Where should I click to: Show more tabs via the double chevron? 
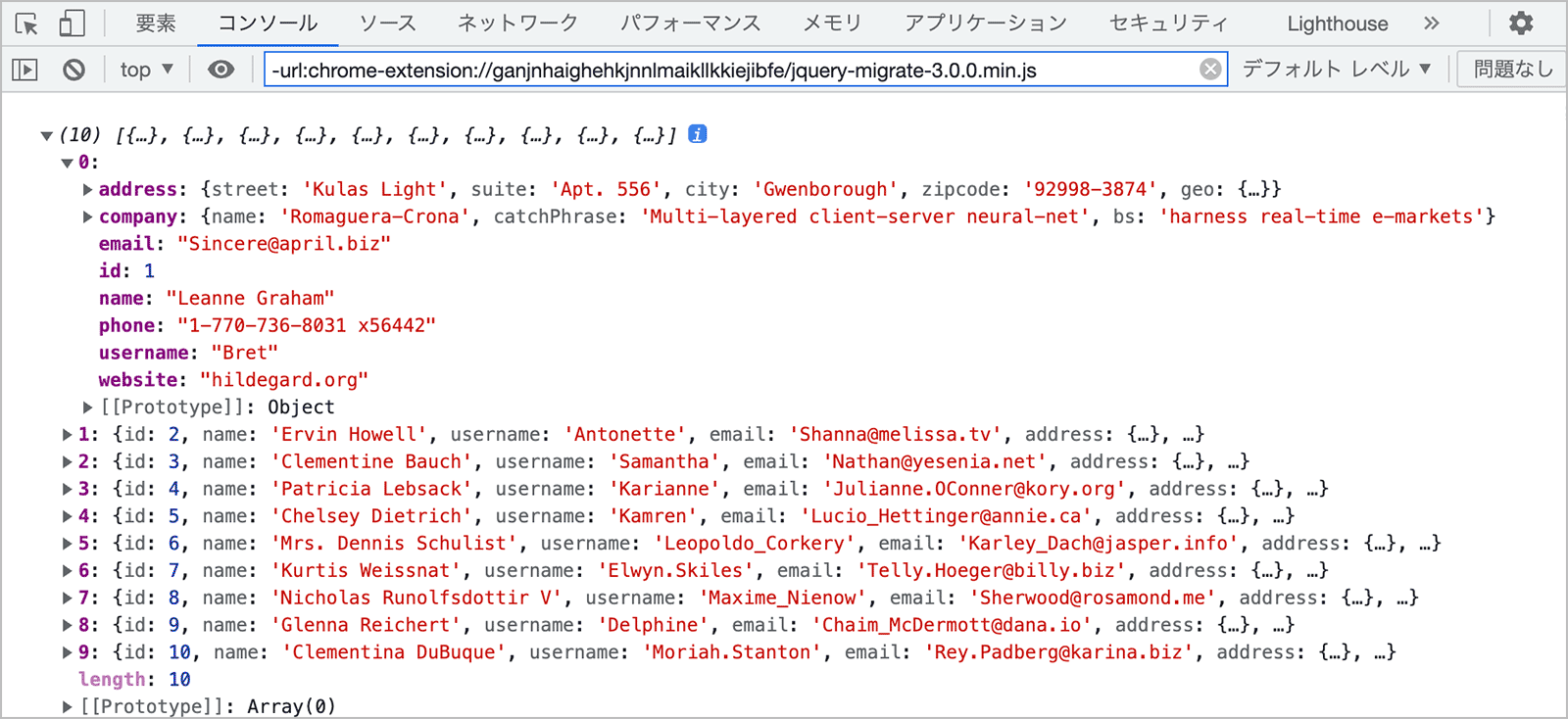pyautogui.click(x=1432, y=24)
